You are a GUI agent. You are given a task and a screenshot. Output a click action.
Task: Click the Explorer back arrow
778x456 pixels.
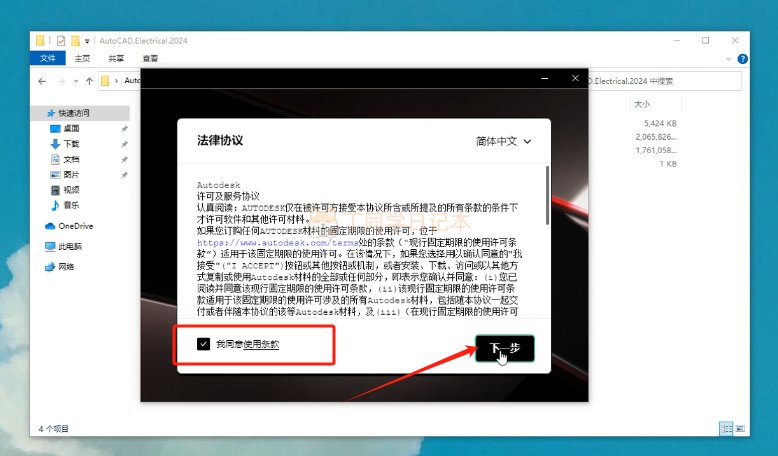tap(42, 81)
